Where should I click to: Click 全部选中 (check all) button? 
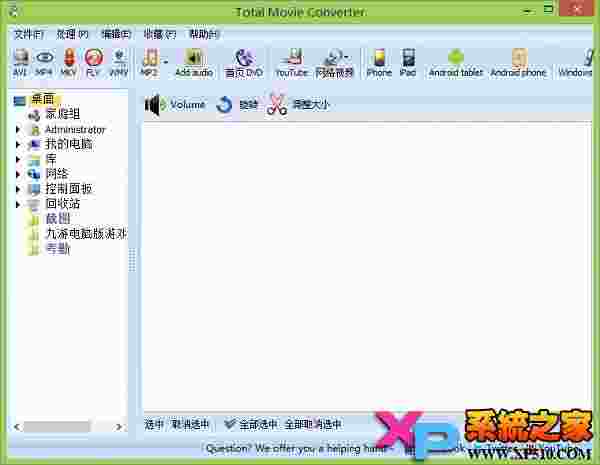click(x=250, y=424)
